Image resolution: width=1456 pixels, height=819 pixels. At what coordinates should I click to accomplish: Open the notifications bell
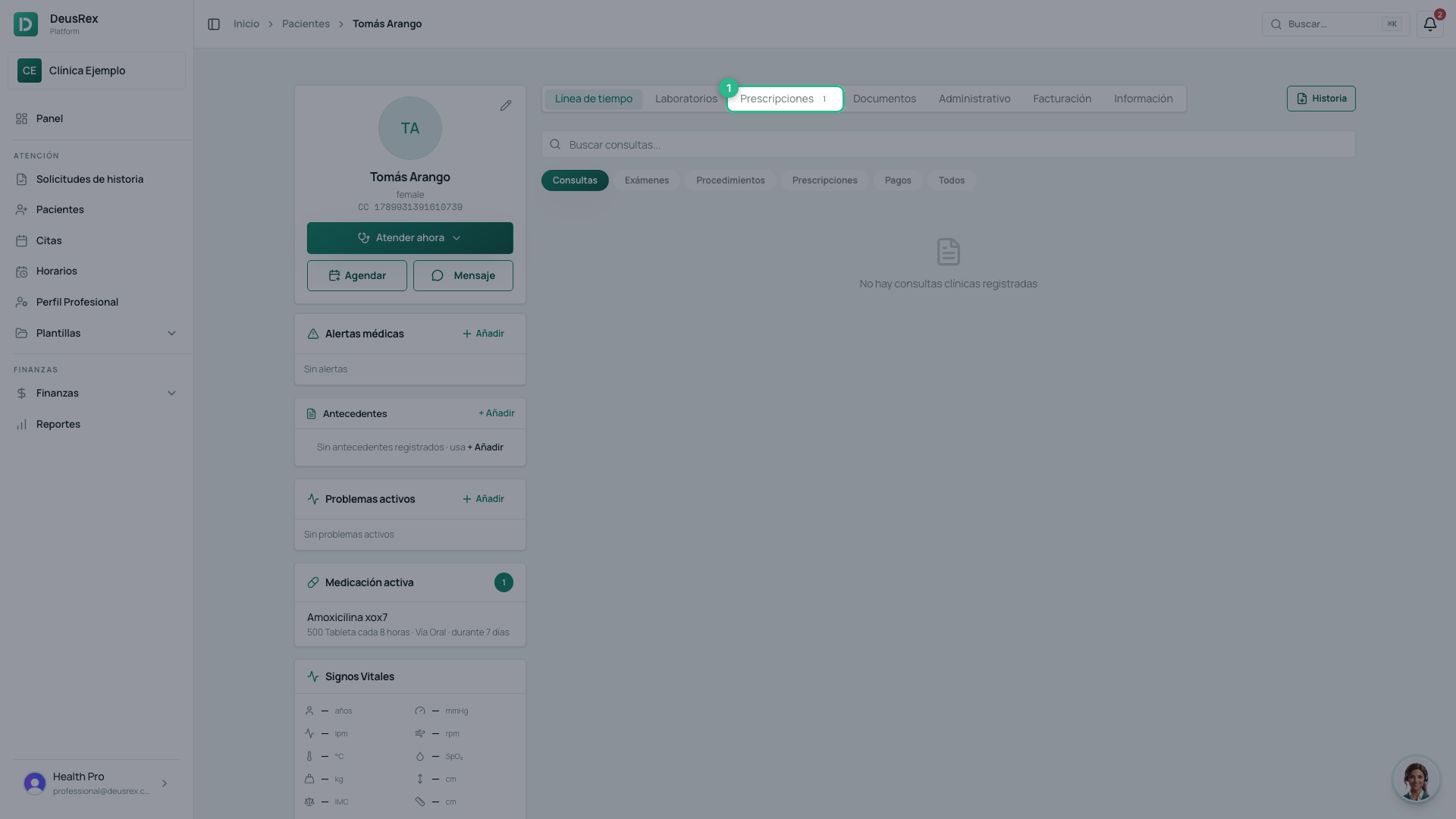click(x=1429, y=24)
